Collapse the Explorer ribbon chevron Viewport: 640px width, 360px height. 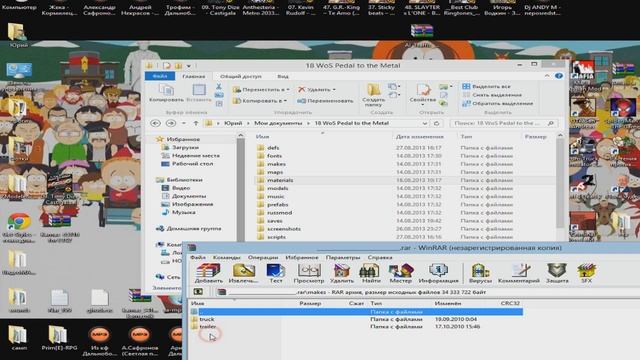[x=547, y=76]
